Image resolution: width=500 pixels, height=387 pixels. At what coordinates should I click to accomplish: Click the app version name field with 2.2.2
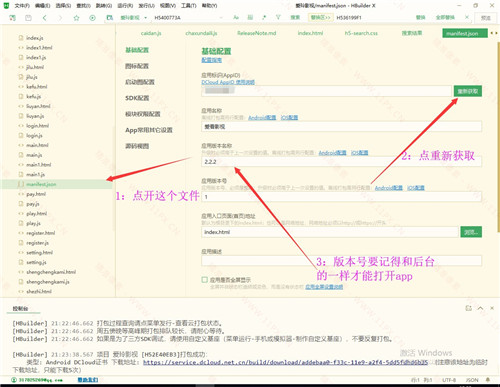341,162
